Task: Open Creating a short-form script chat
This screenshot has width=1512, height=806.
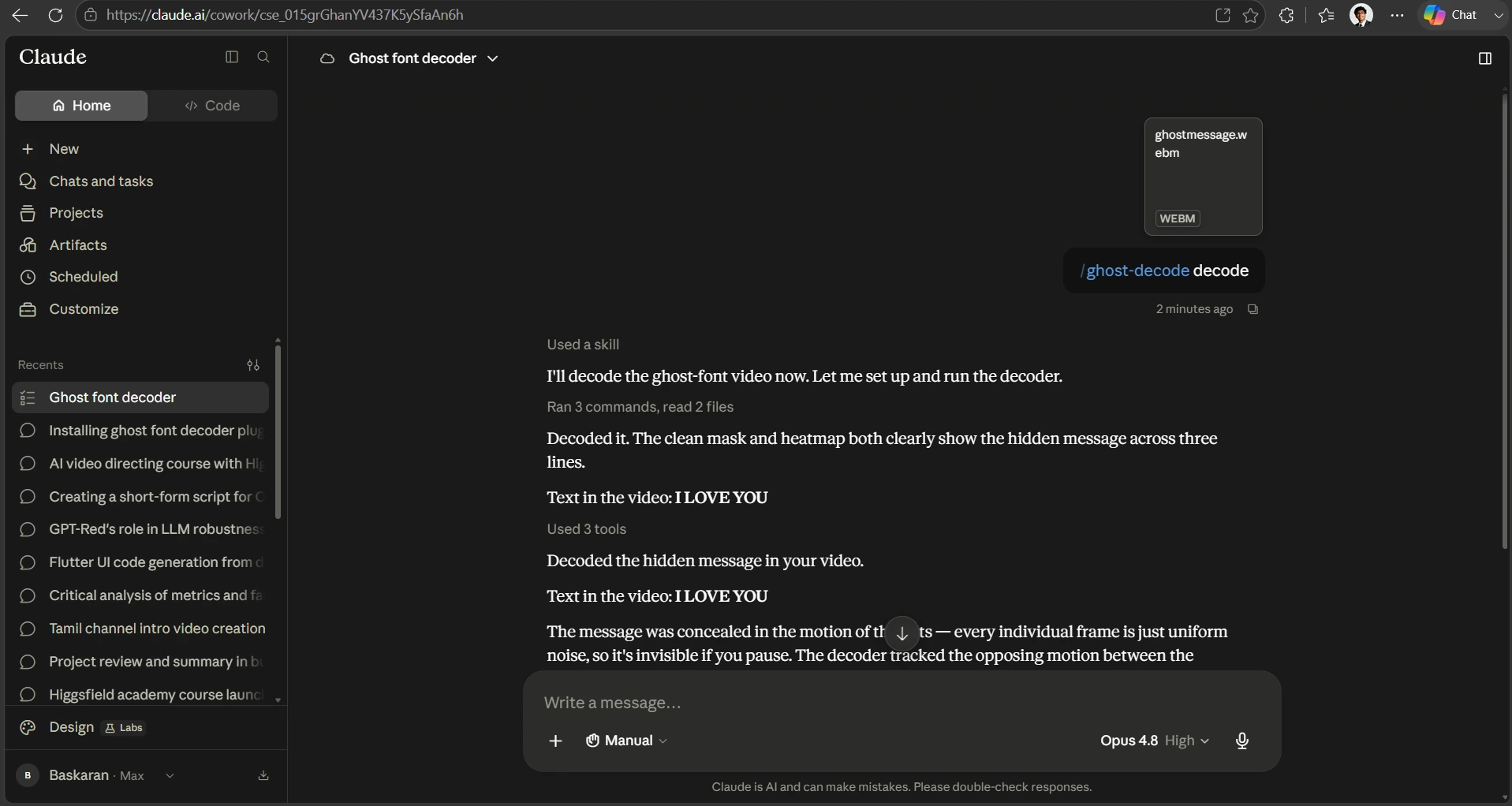Action: pyautogui.click(x=140, y=497)
